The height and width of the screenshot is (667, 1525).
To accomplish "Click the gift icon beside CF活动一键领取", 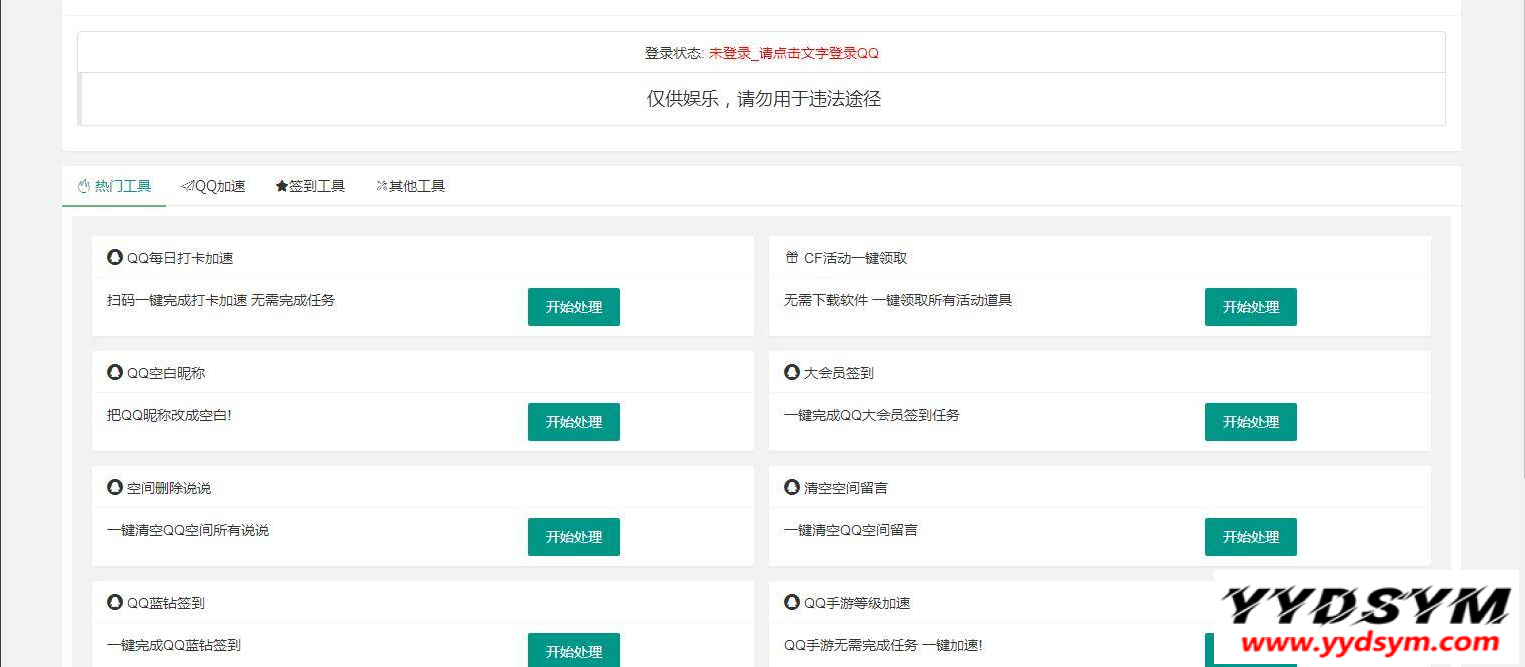I will [x=792, y=258].
